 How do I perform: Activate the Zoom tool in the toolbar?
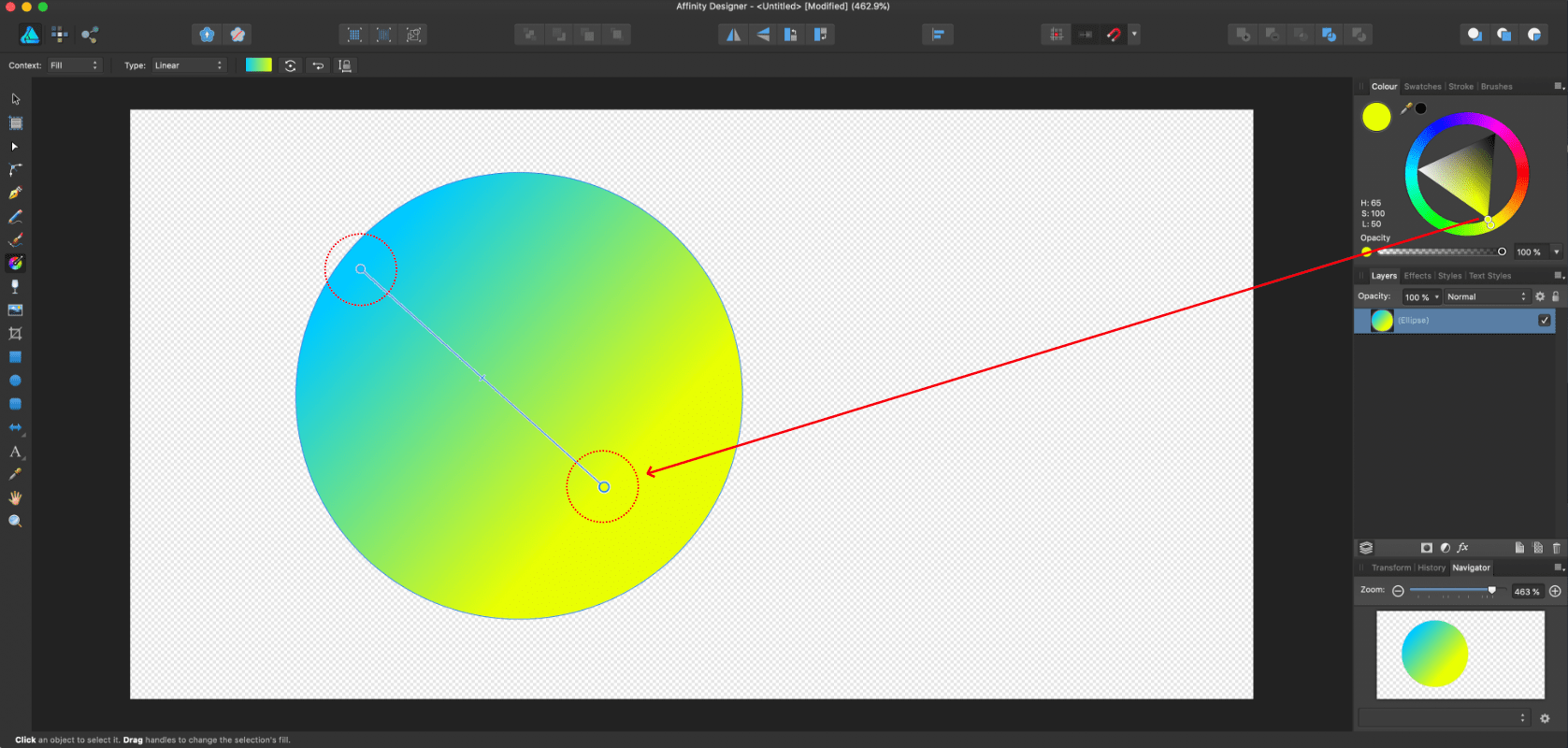click(15, 522)
